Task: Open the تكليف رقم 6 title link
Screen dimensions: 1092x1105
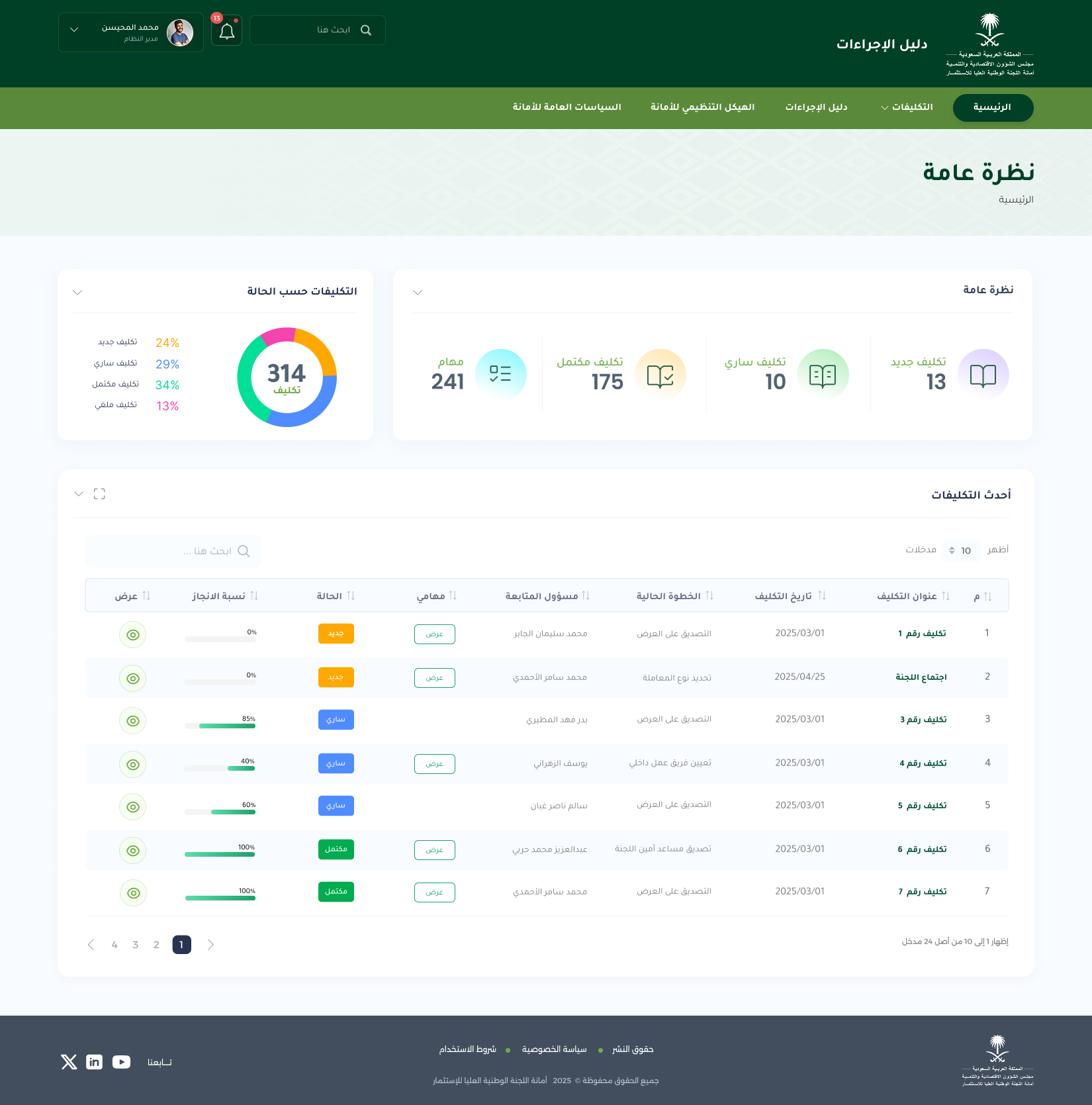Action: click(923, 849)
